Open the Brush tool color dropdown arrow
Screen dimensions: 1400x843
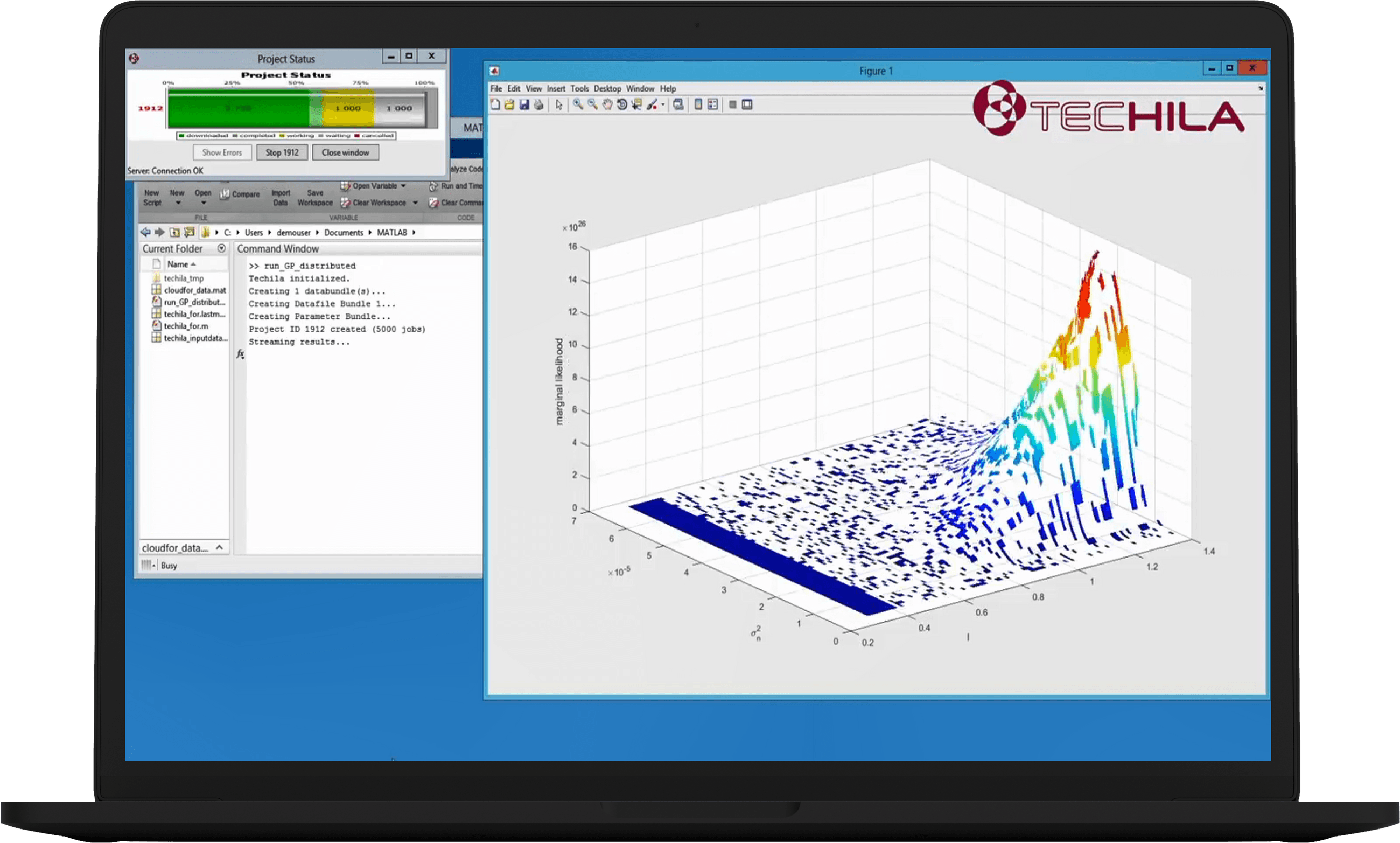point(662,105)
